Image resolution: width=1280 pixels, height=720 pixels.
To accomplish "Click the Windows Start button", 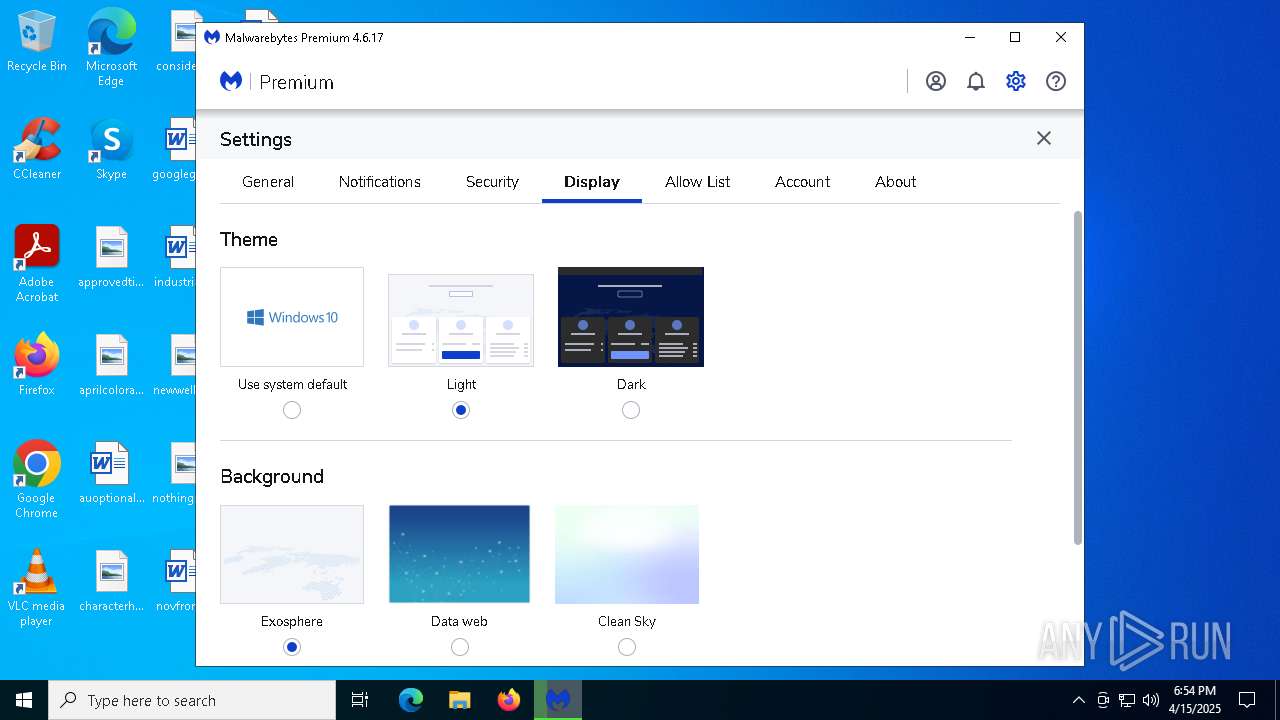I will pyautogui.click(x=24, y=700).
